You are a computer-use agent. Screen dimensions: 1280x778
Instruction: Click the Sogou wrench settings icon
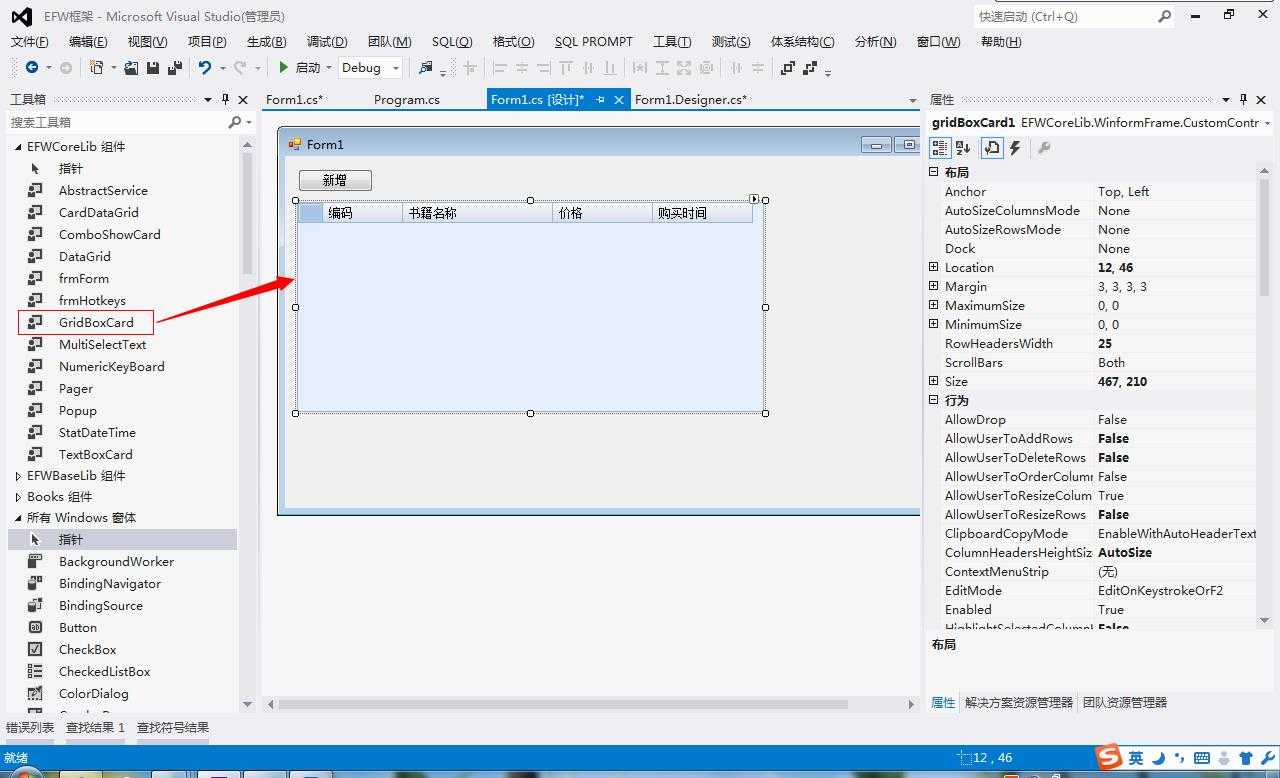tap(1269, 758)
